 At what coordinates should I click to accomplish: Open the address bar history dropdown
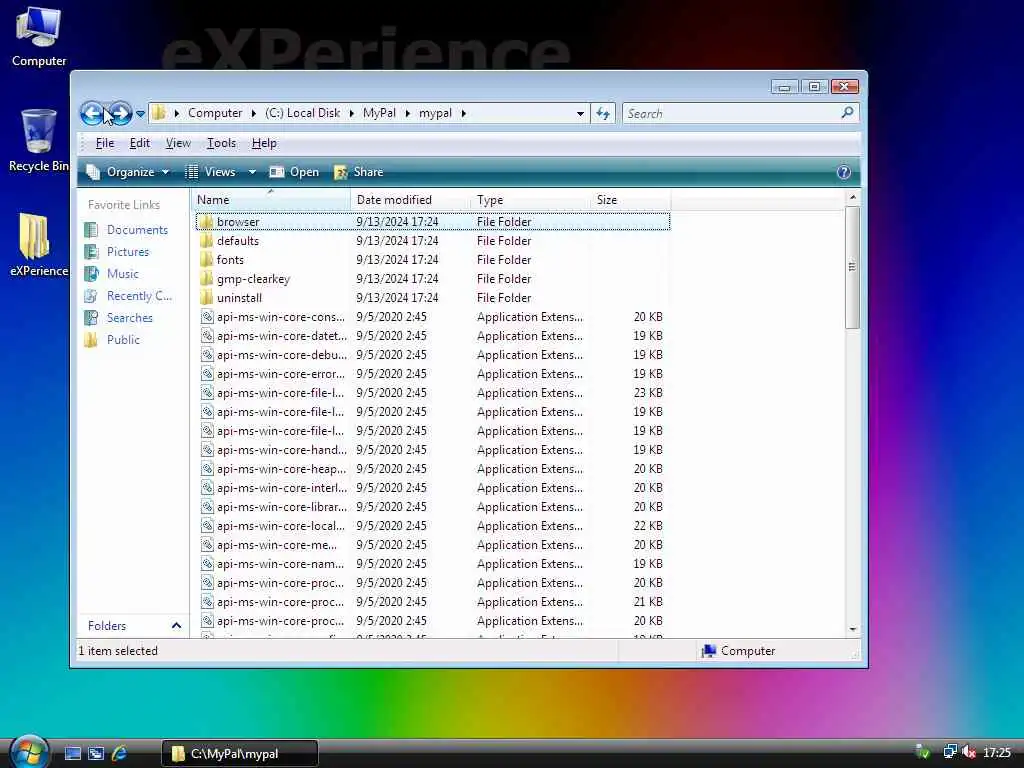click(x=580, y=114)
